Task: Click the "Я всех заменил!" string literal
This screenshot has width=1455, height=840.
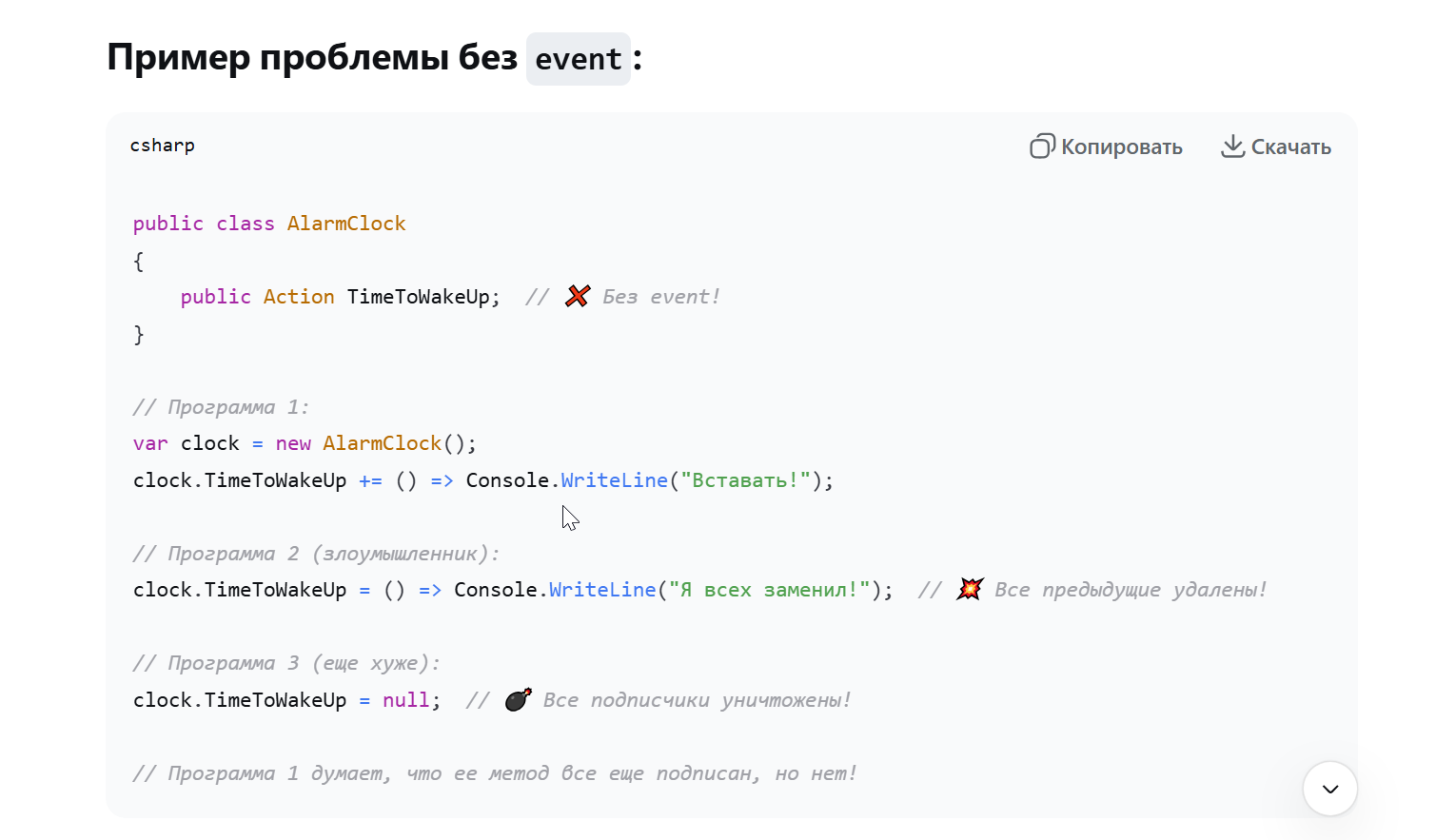Action: point(769,590)
